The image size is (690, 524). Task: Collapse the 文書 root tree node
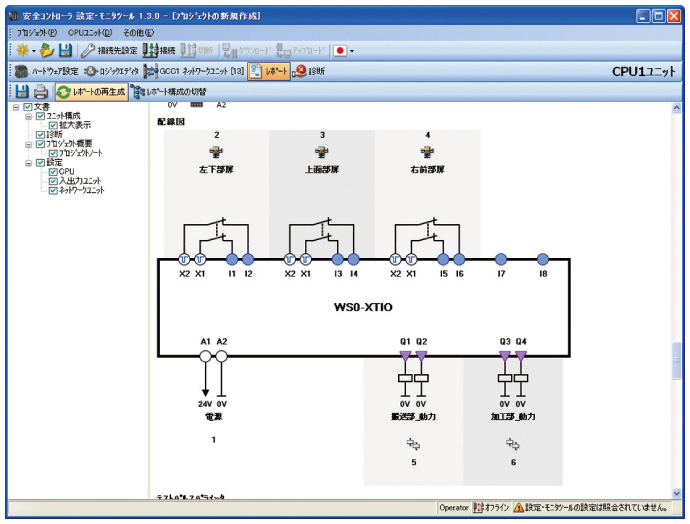coord(16,107)
